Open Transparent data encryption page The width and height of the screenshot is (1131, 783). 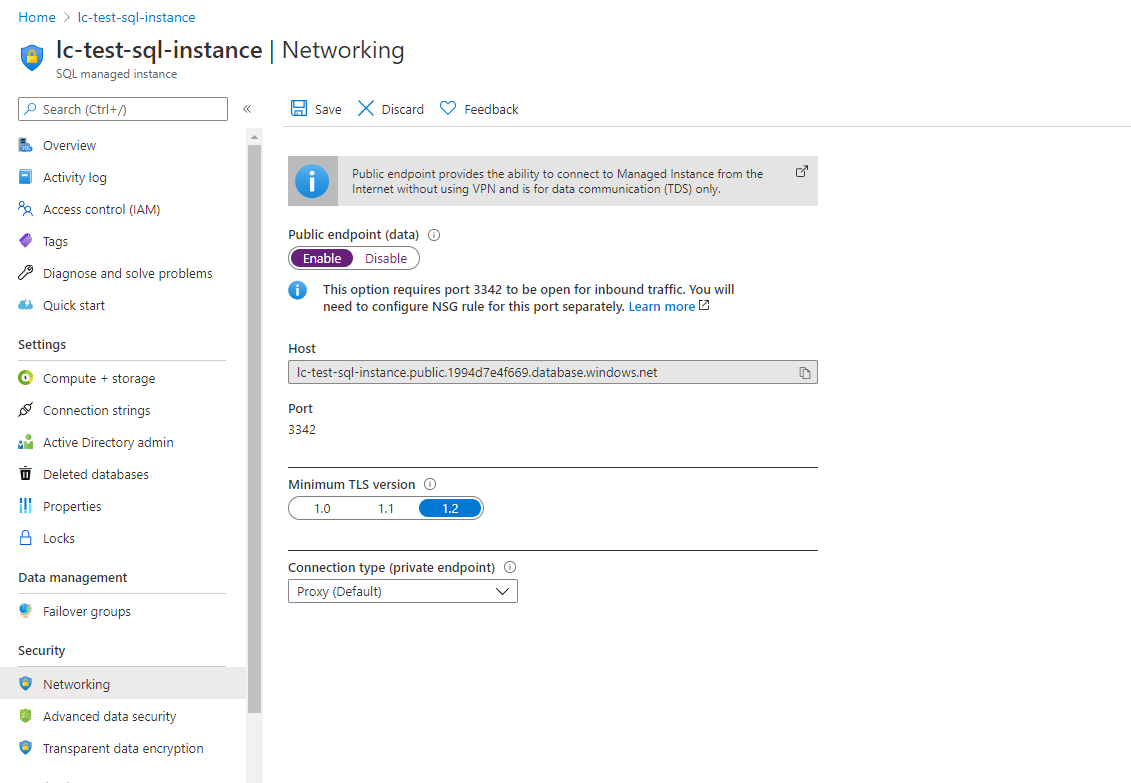click(123, 748)
